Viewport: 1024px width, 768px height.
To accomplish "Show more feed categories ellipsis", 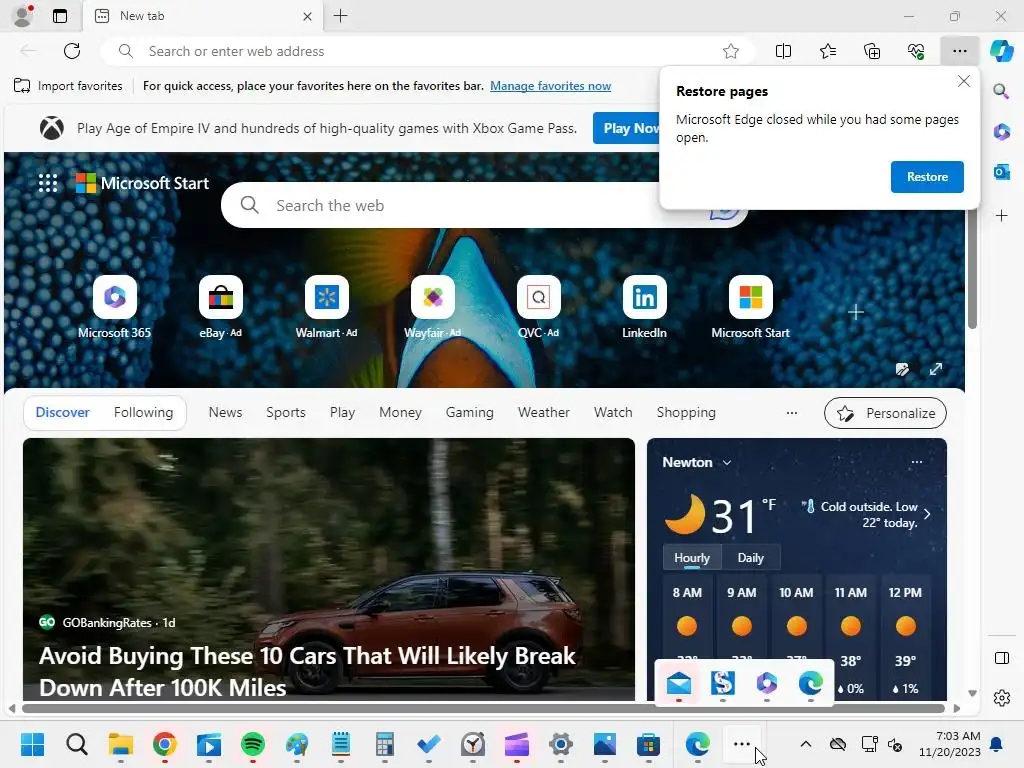I will (x=792, y=413).
